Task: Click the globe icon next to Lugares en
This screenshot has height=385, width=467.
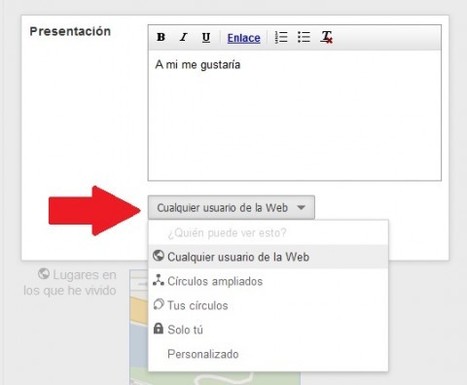Action: coord(43,274)
